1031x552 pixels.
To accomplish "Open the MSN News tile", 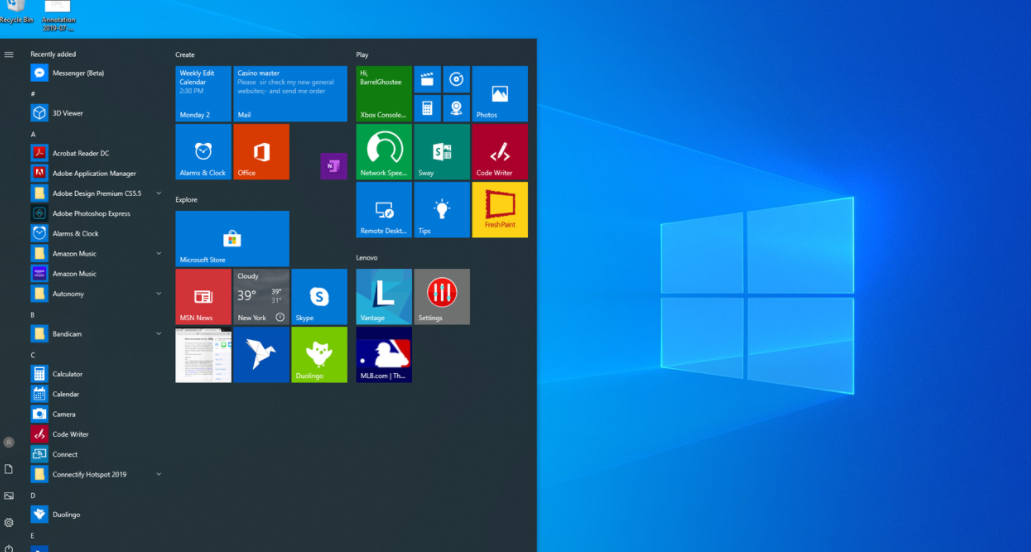I will (x=203, y=296).
